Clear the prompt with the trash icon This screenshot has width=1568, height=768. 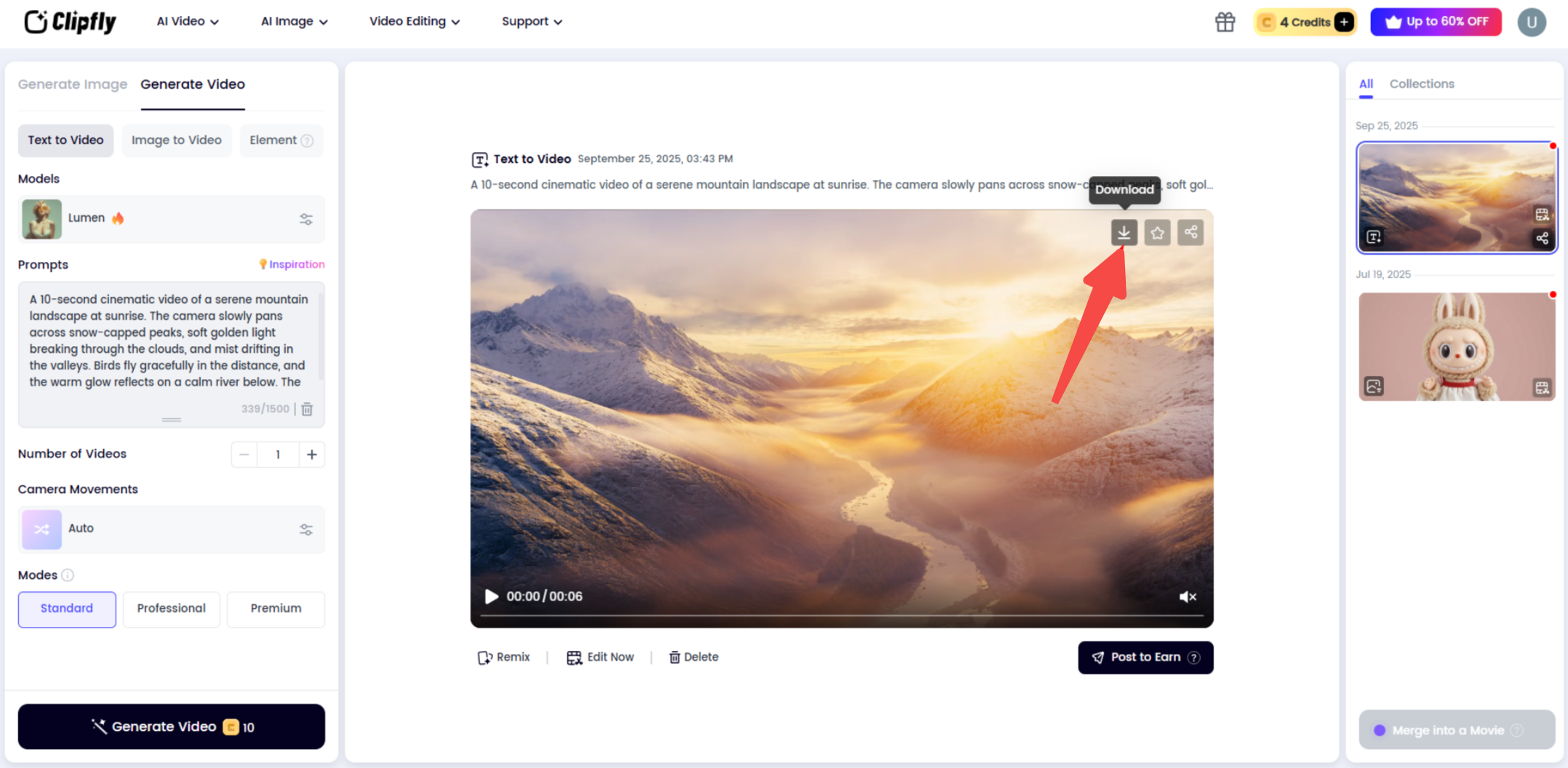coord(307,409)
